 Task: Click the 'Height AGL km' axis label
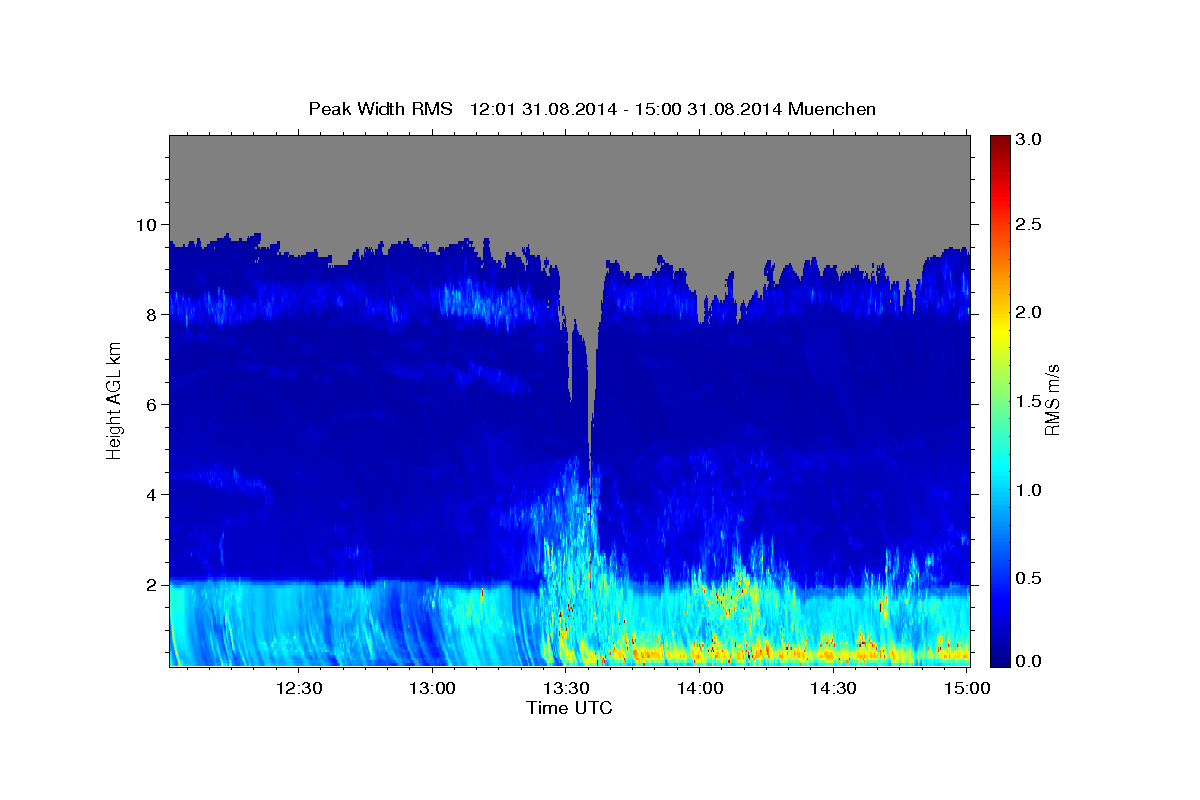click(x=114, y=400)
